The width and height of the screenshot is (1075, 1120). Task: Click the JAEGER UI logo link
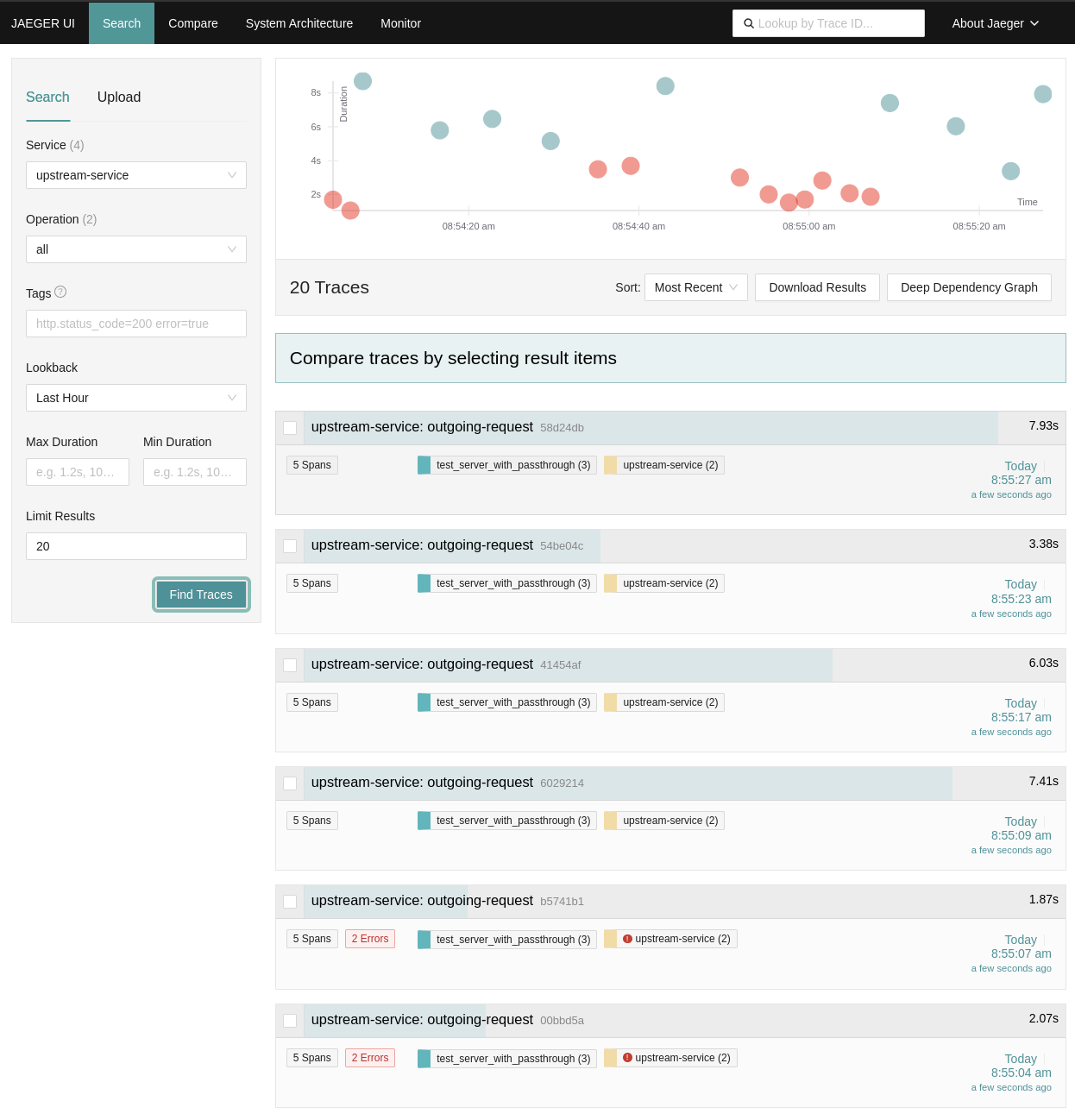tap(43, 23)
